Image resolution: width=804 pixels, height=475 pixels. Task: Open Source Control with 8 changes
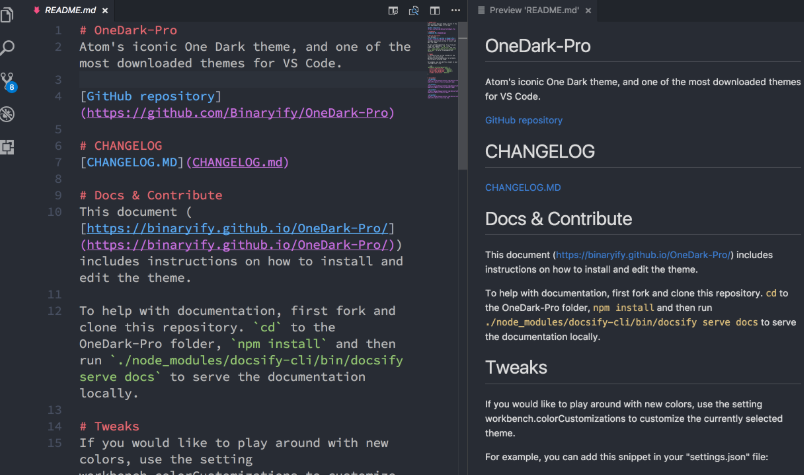click(x=8, y=82)
